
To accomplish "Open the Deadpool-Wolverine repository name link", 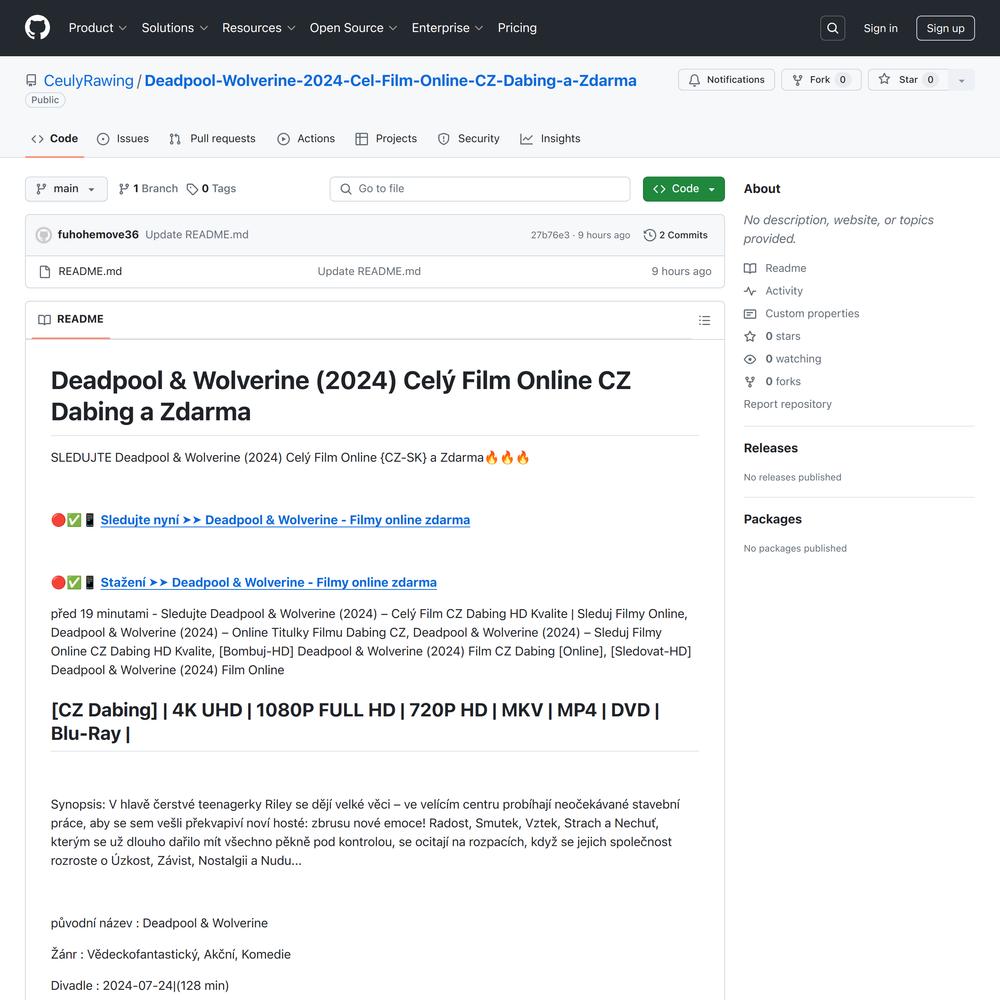I will (390, 81).
